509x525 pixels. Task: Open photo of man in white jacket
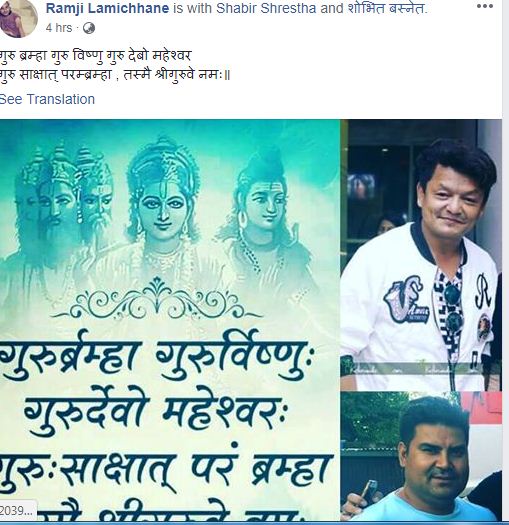click(x=421, y=255)
